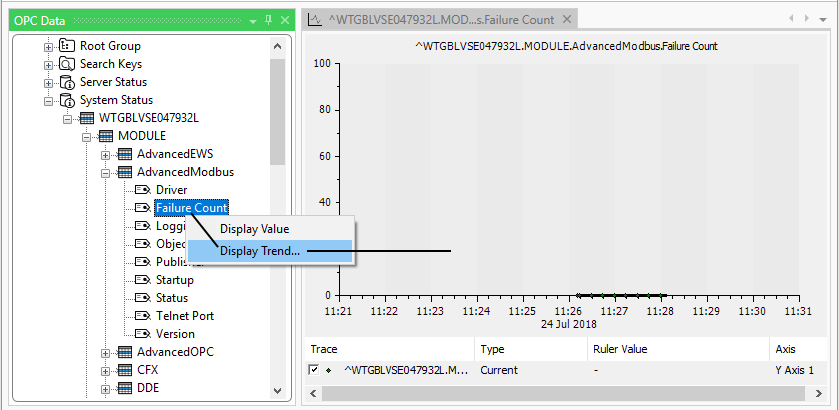The width and height of the screenshot is (839, 410).
Task: Collapse the AdvancedModbus tree node
Action: [105, 172]
